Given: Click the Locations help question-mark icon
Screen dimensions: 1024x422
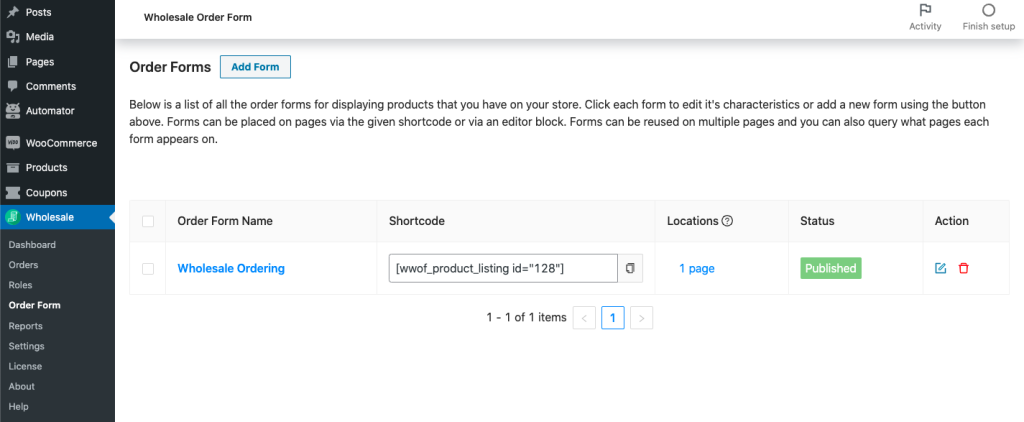Looking at the screenshot, I should tap(728, 221).
